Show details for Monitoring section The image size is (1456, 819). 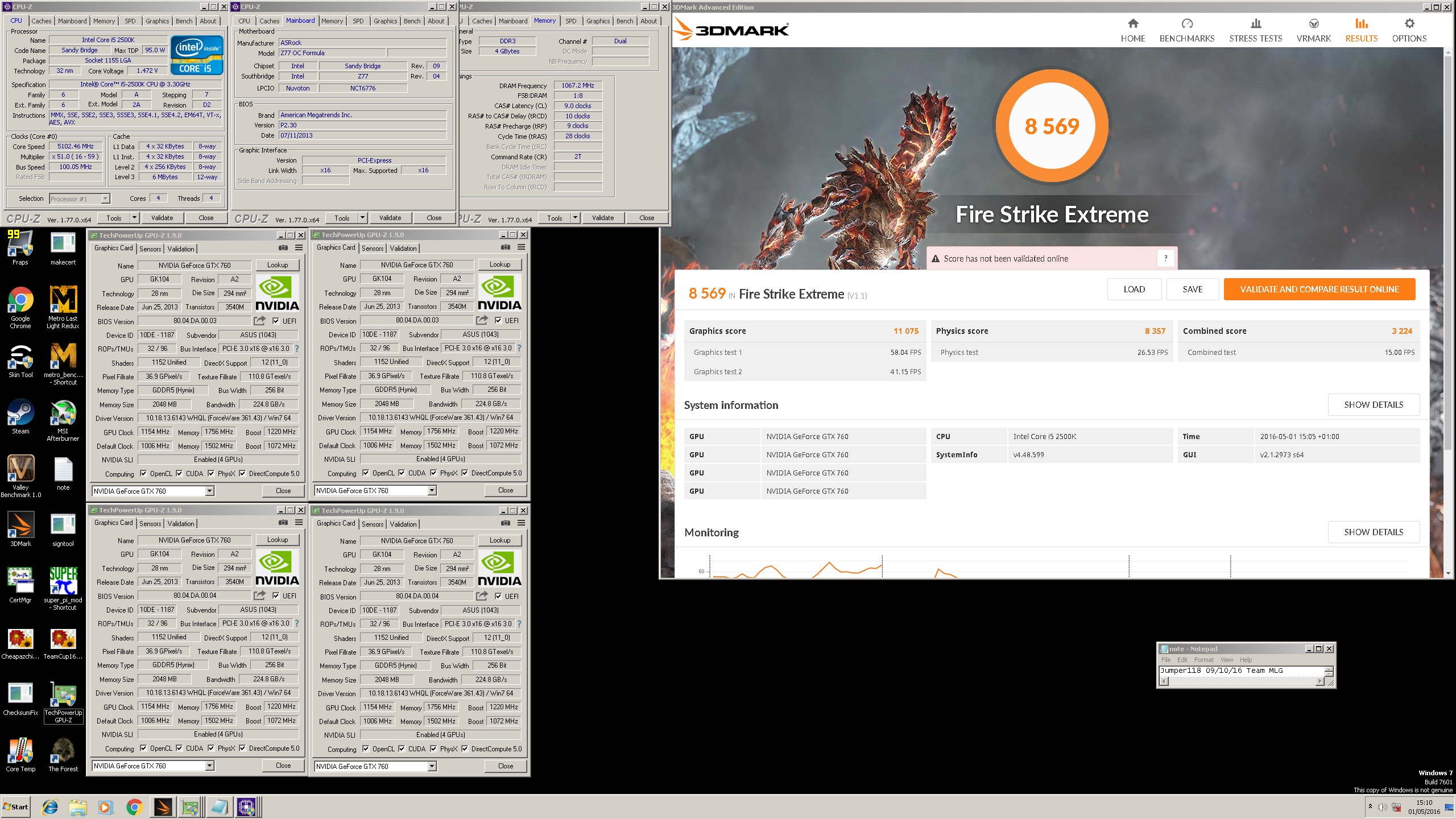(1374, 532)
